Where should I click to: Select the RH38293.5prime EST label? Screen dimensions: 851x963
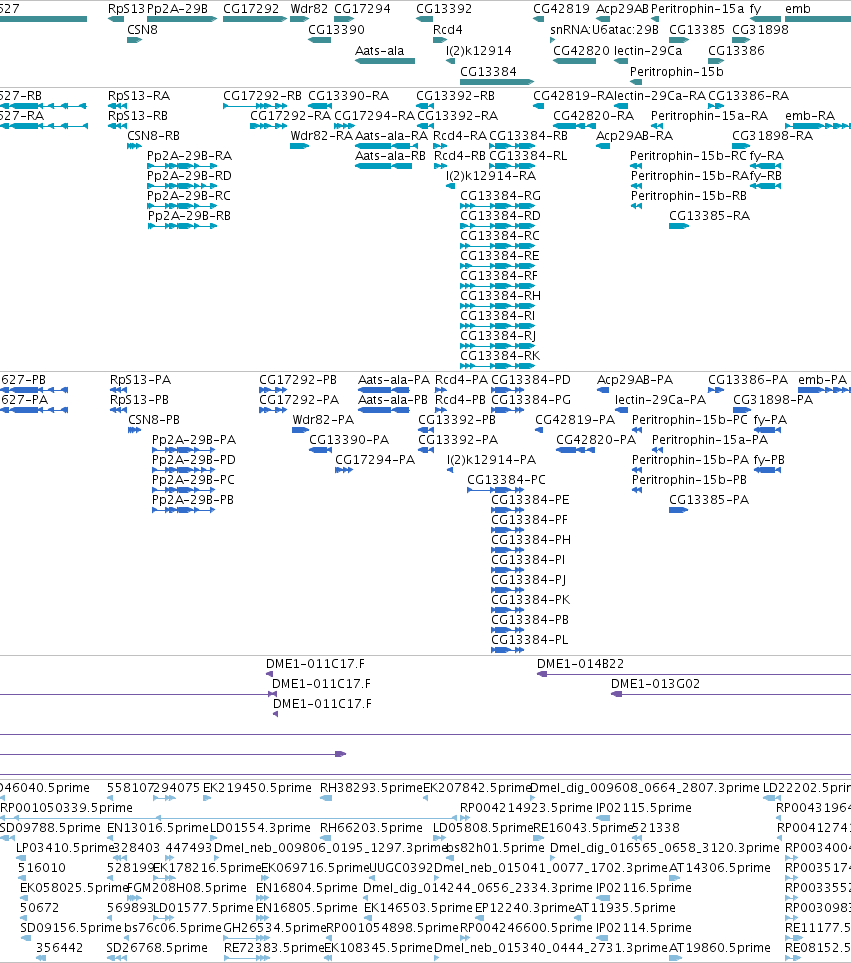[x=371, y=787]
